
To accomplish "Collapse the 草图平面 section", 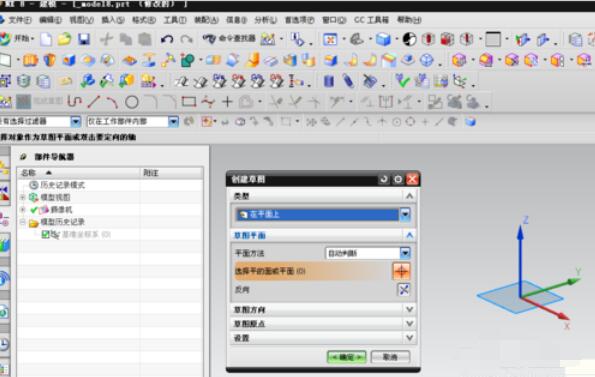I will 409,236.
